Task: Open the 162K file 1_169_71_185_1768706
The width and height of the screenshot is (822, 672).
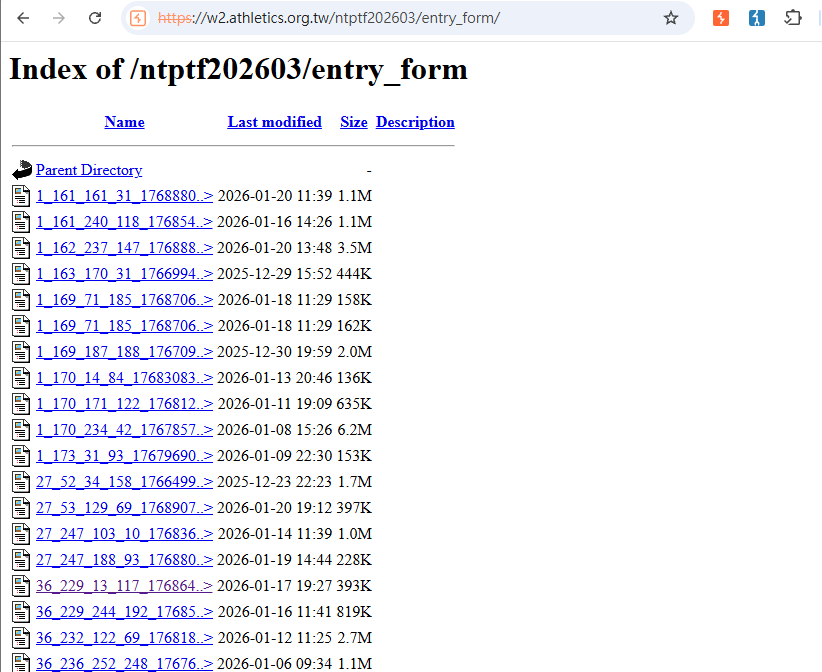Action: click(x=124, y=326)
